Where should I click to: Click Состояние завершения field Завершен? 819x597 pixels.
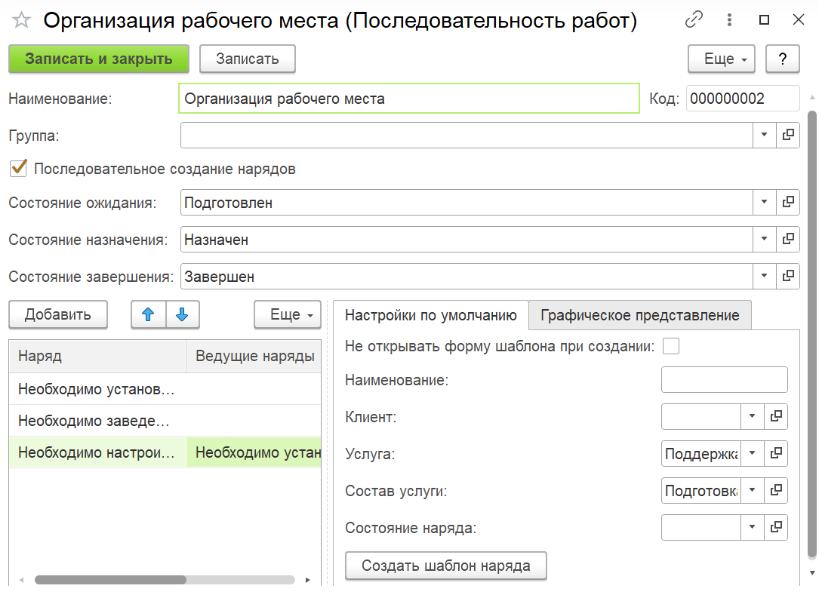click(x=466, y=276)
